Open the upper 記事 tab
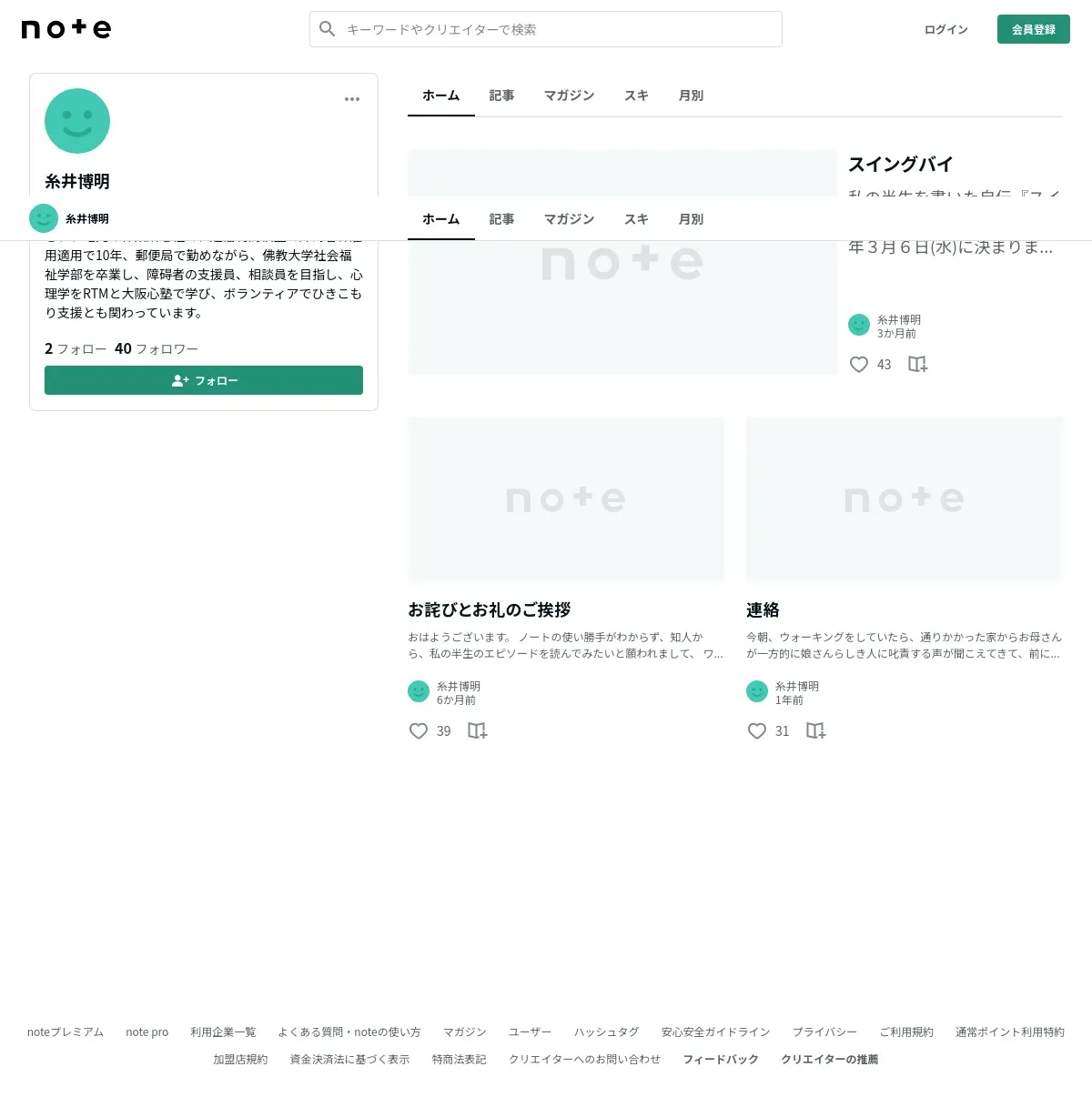The image size is (1092, 1107). 502,96
